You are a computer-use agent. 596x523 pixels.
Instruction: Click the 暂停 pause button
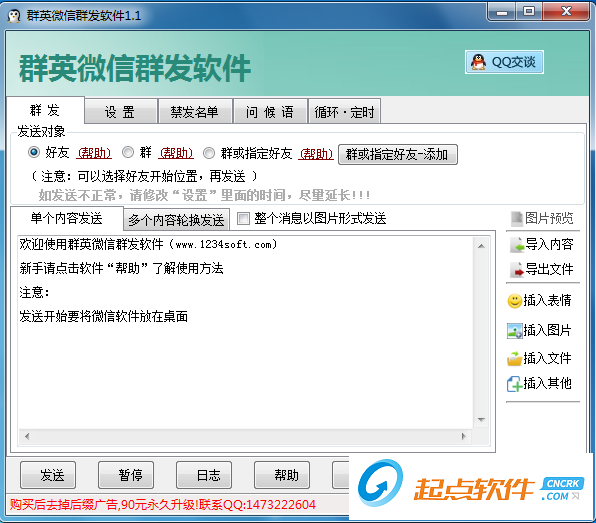point(126,475)
